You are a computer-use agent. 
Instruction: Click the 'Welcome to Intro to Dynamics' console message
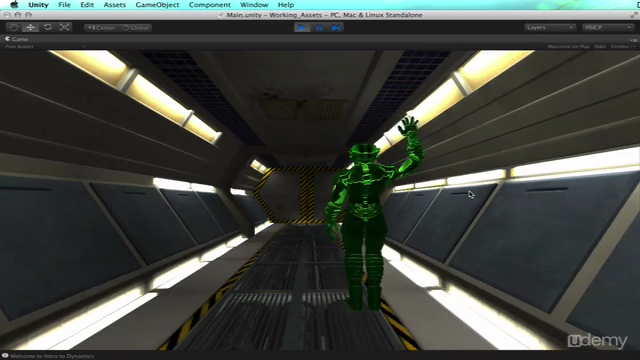point(52,356)
